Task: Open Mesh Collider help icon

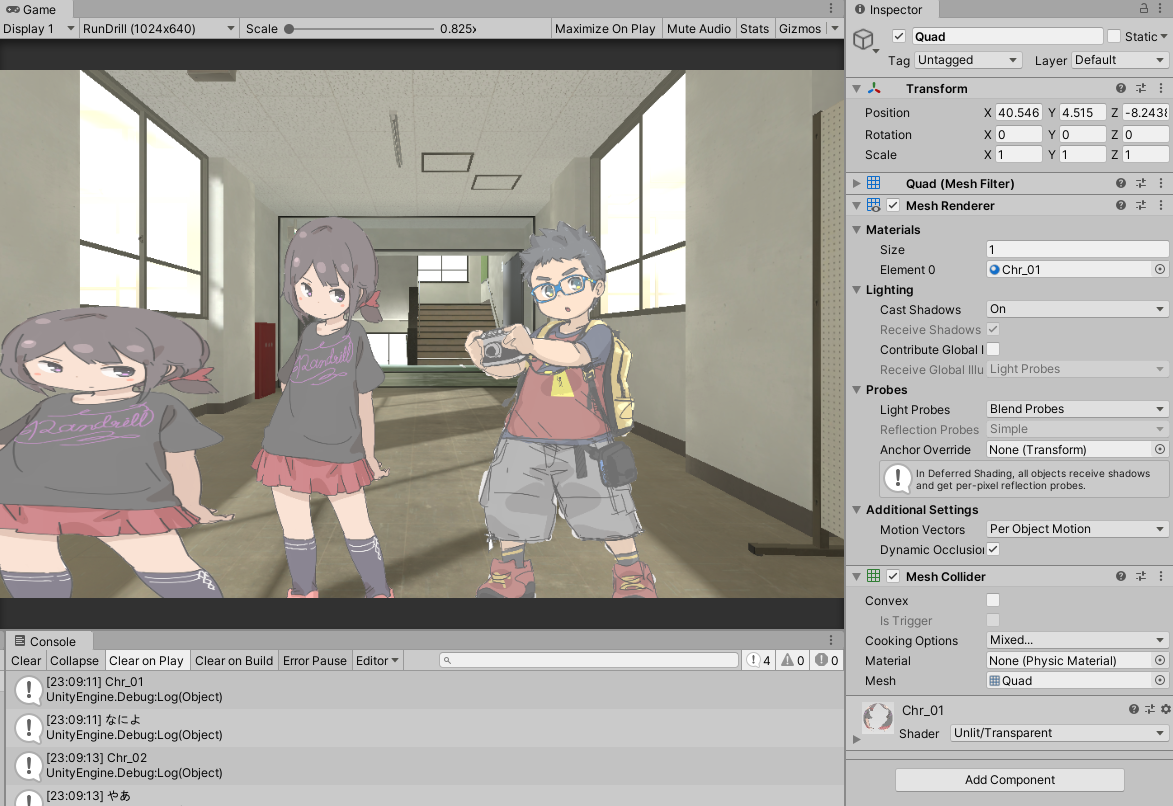Action: pyautogui.click(x=1121, y=576)
